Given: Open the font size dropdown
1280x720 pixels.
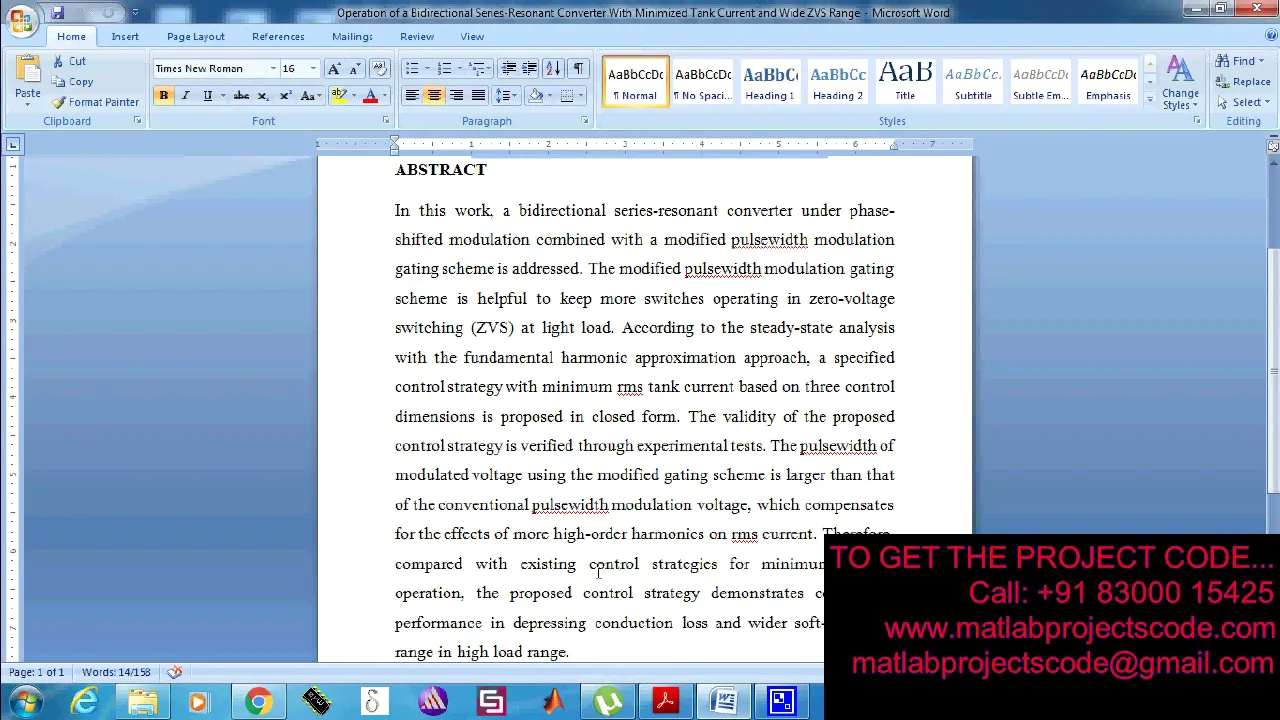Looking at the screenshot, I should coord(313,69).
